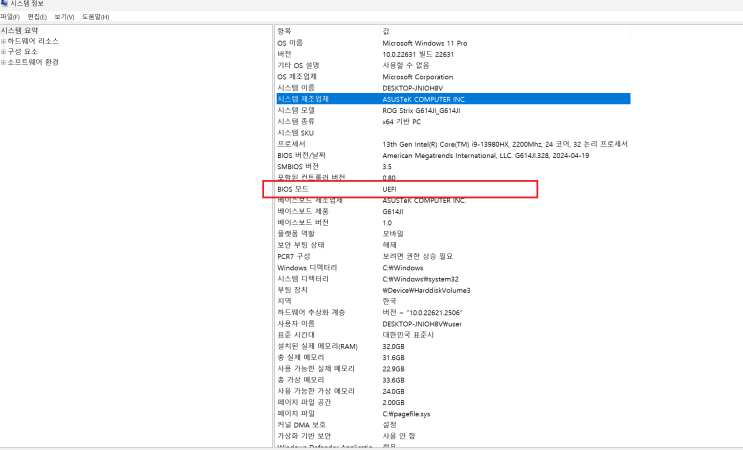
Task: Select the 베이스보드 버전 row
Action: click(x=453, y=223)
